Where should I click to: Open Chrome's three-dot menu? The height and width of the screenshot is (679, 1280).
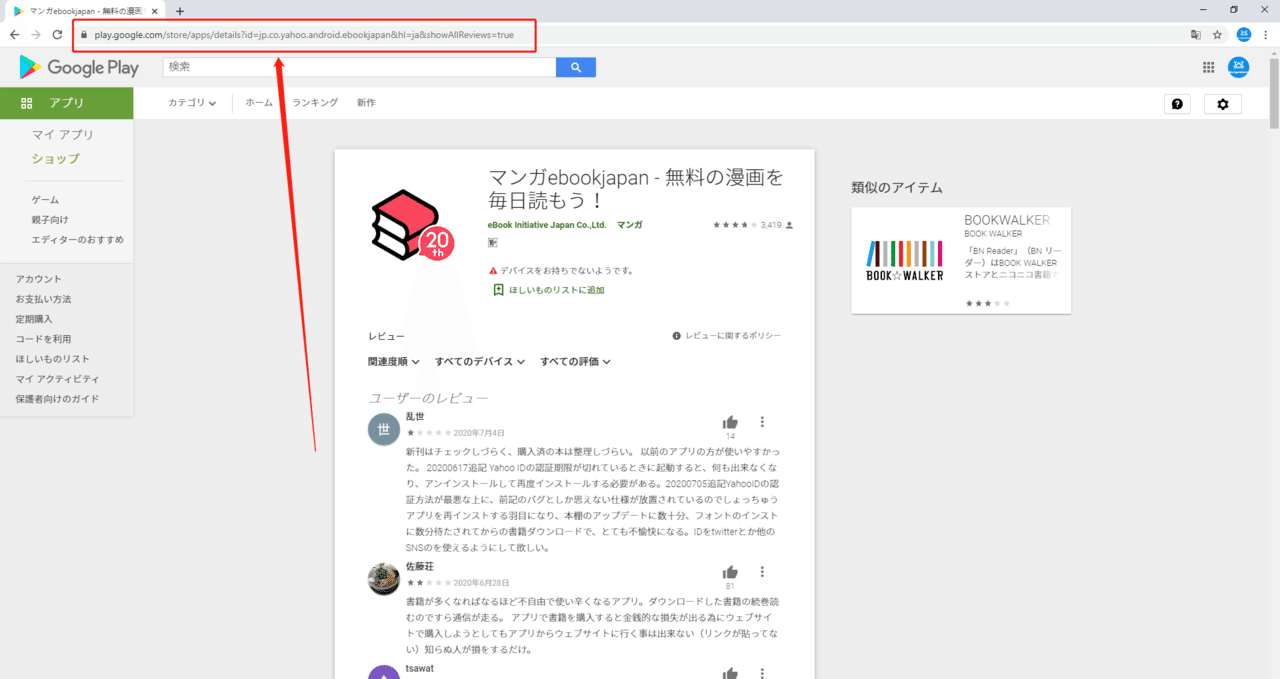click(x=1266, y=34)
